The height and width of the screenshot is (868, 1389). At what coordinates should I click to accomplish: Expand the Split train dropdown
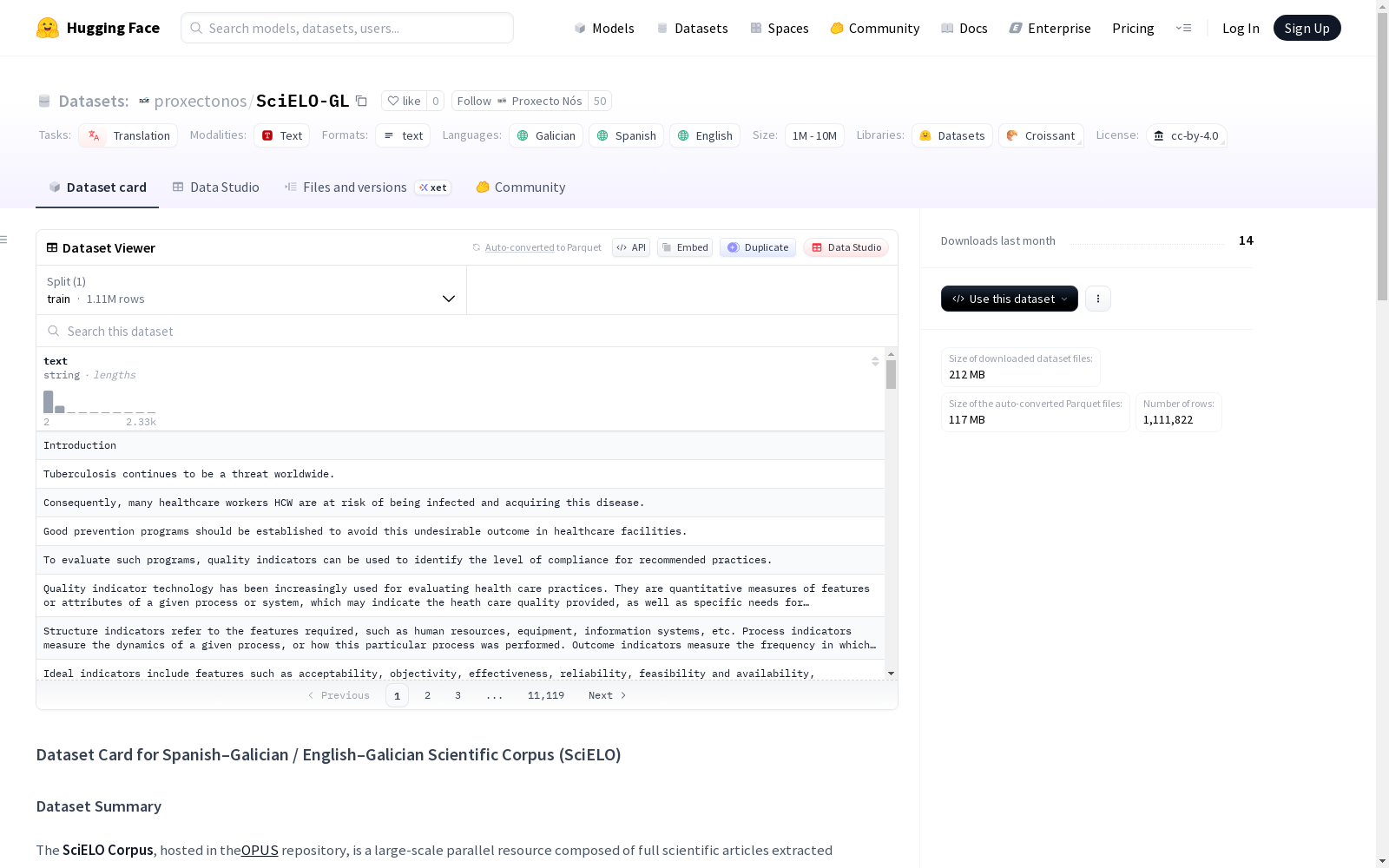coord(251,290)
